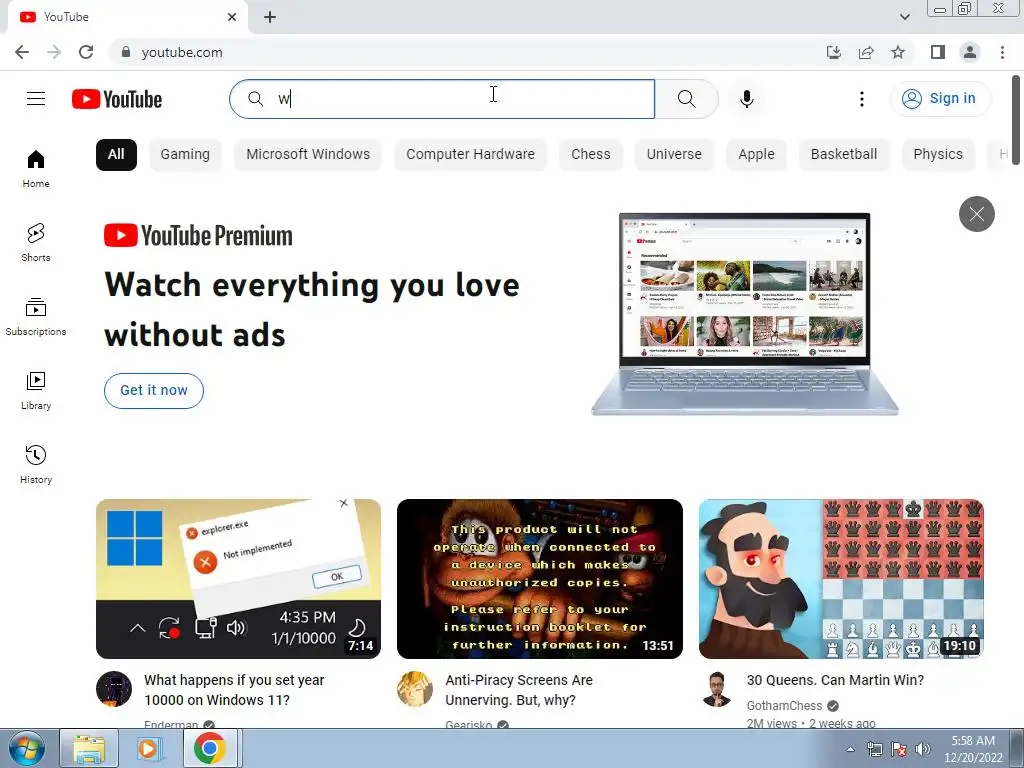Select the Chess filter chip
The image size is (1024, 768).
[591, 155]
